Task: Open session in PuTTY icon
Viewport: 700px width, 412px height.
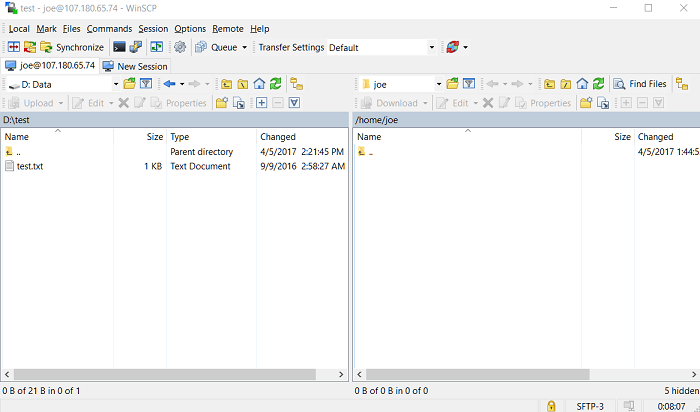Action: click(x=136, y=47)
